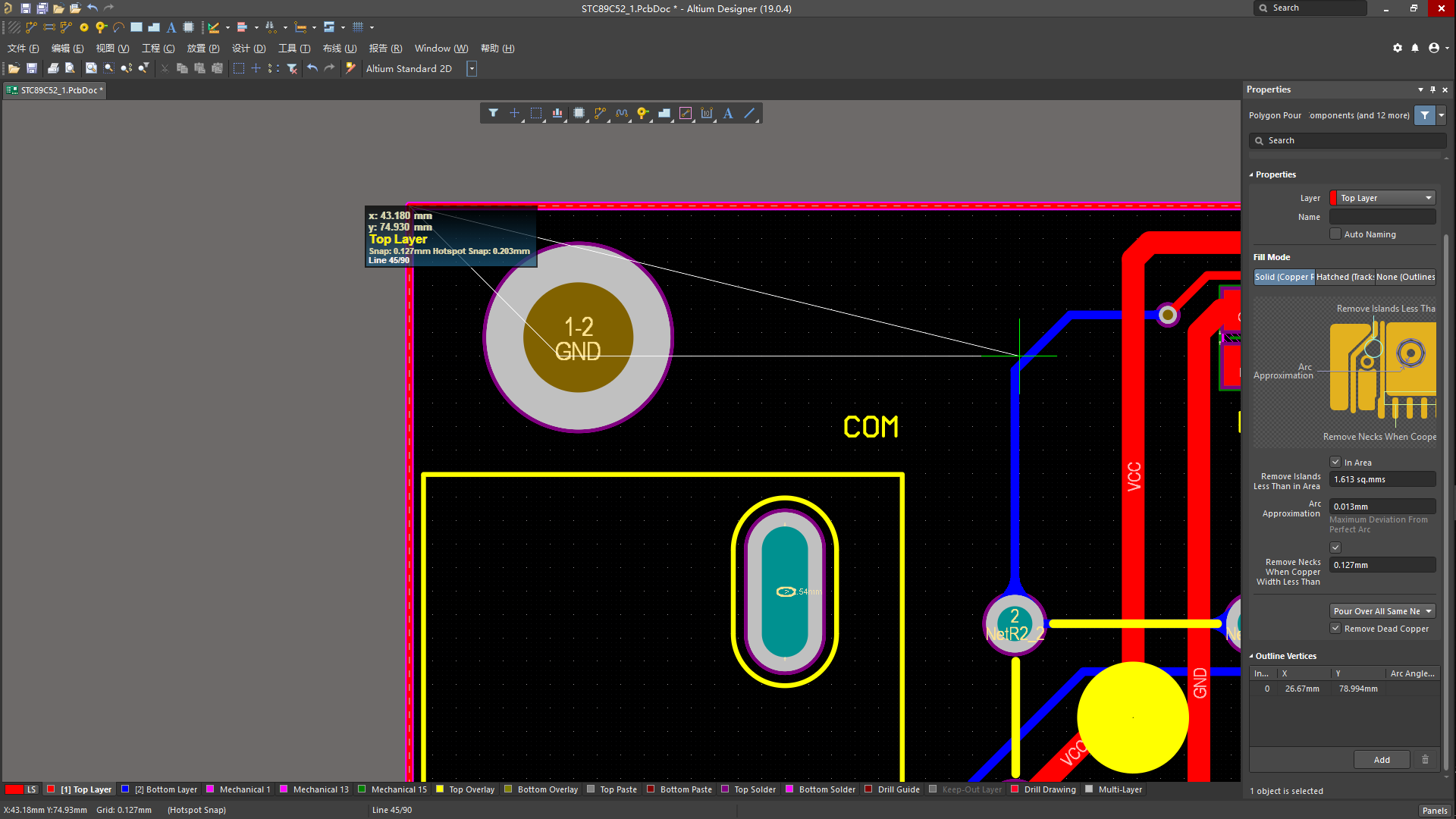
Task: Collapse the Outline Vertices section
Action: tap(1251, 656)
